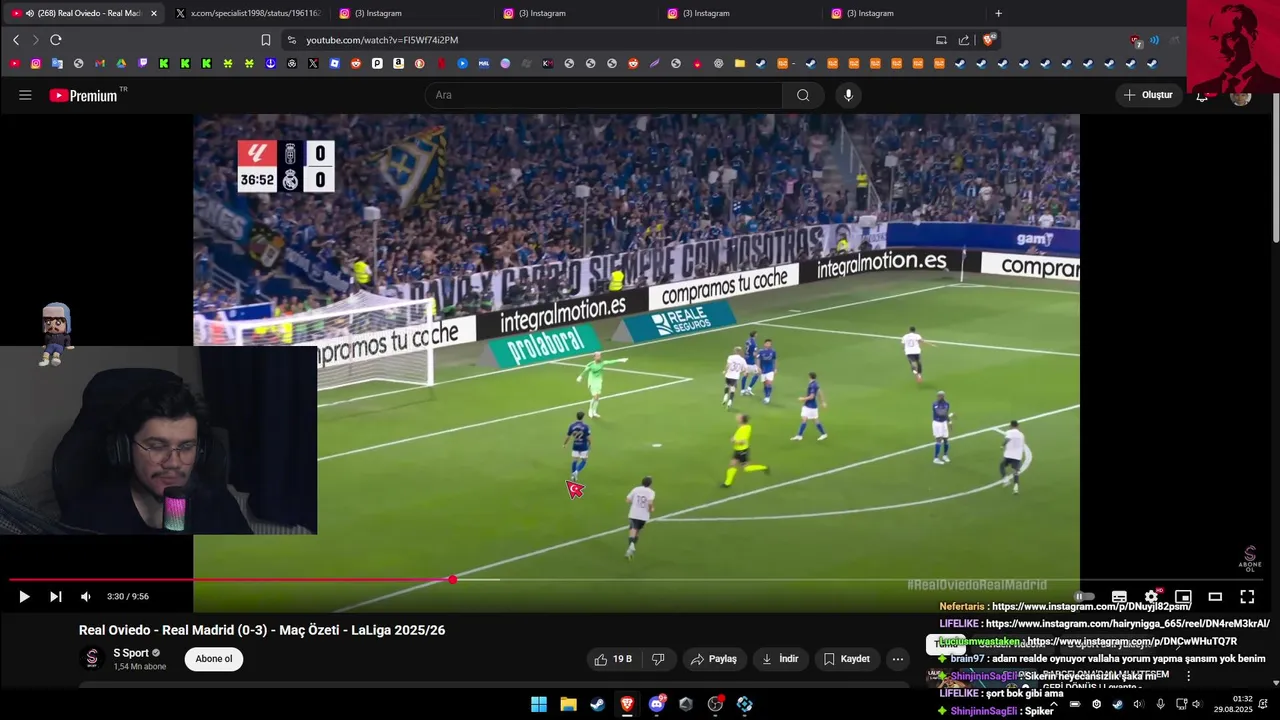Share the video via 'Paylaş'

click(714, 659)
